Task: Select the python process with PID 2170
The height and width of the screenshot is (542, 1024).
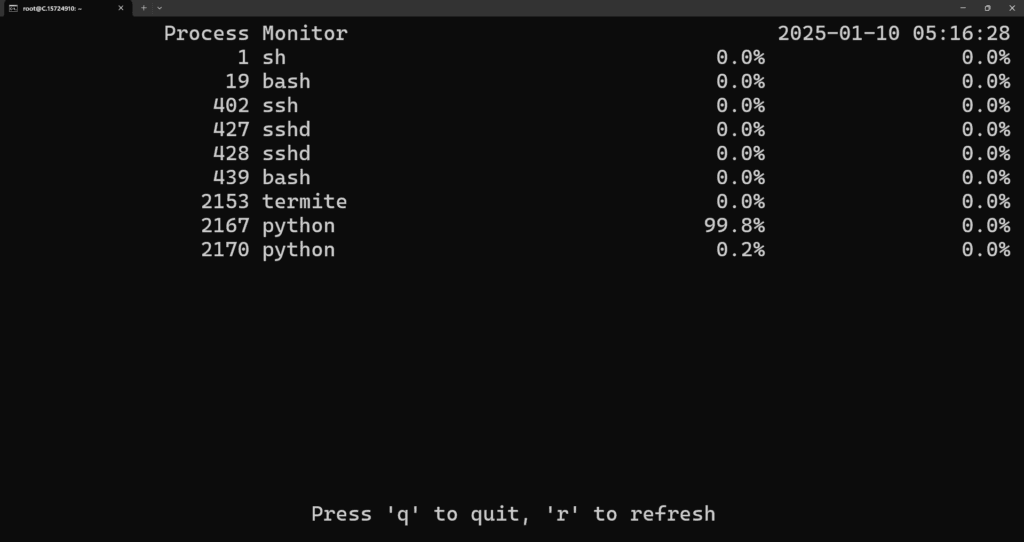Action: pos(587,250)
